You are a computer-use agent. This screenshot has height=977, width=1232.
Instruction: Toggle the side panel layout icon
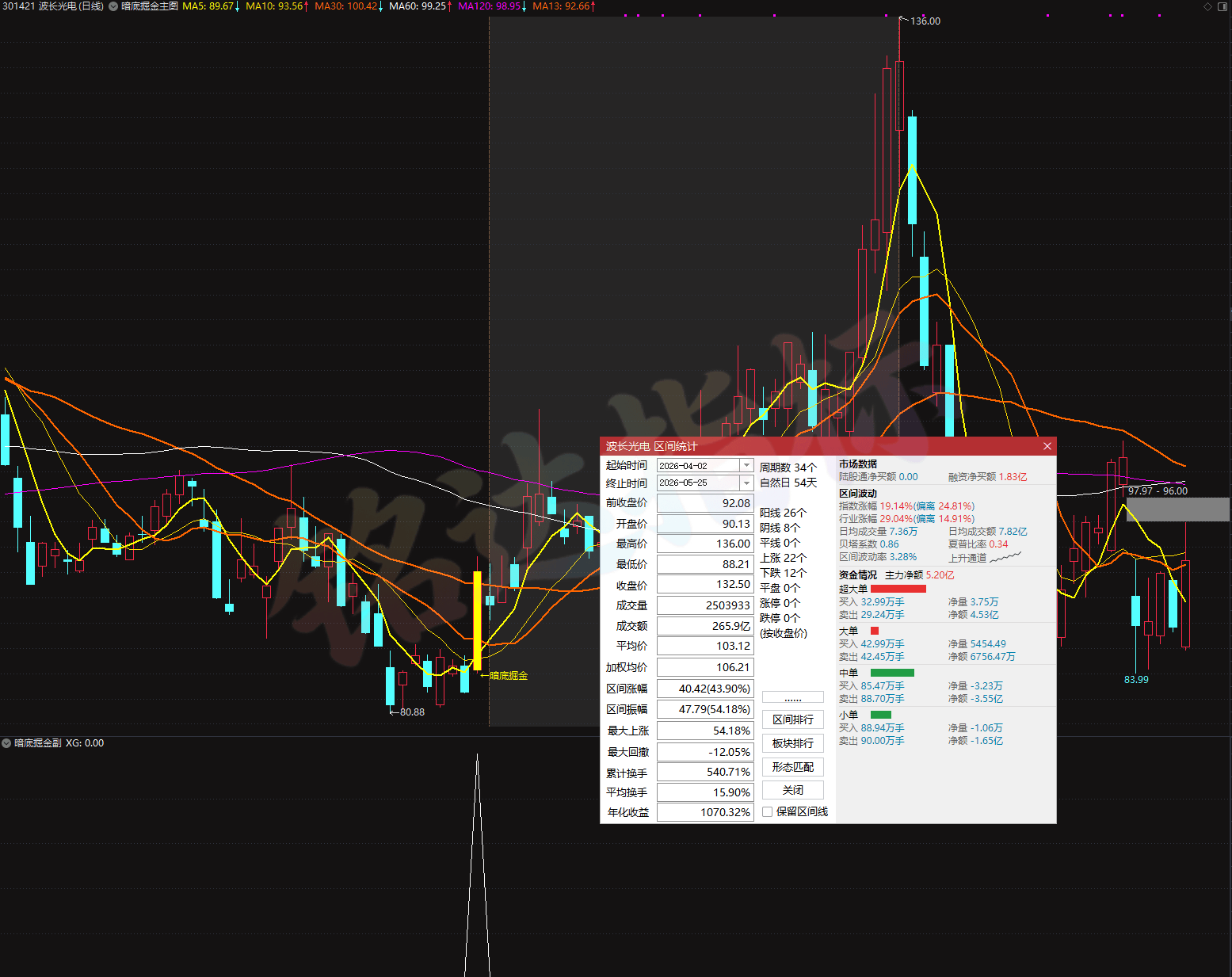[1222, 6]
